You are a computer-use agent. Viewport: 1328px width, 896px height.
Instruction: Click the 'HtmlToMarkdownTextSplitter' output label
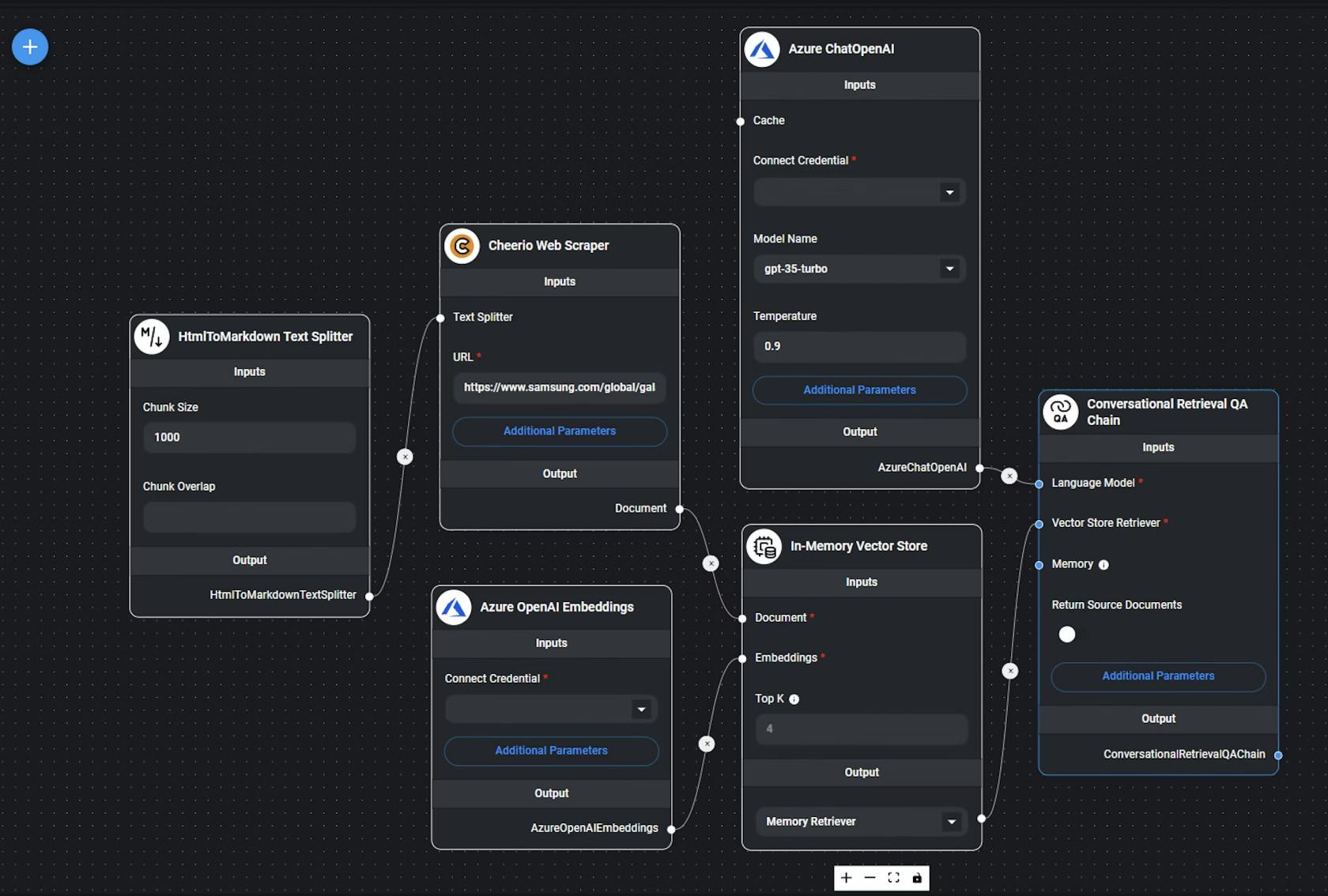pos(282,595)
